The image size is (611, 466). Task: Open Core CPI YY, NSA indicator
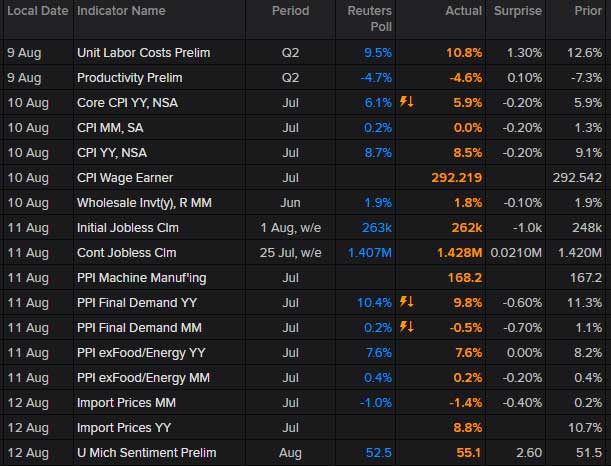click(127, 103)
